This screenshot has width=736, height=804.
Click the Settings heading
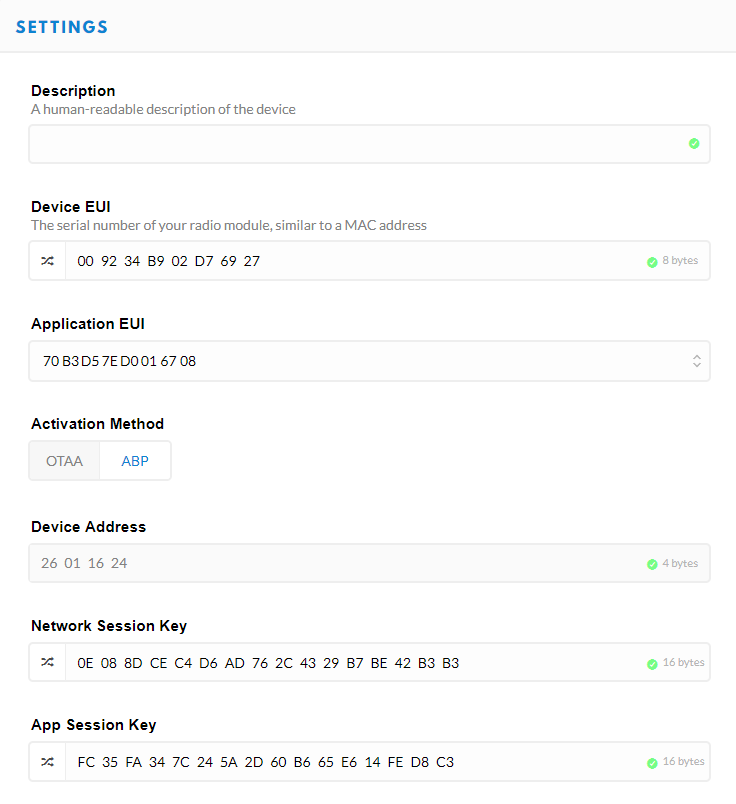coord(62,27)
